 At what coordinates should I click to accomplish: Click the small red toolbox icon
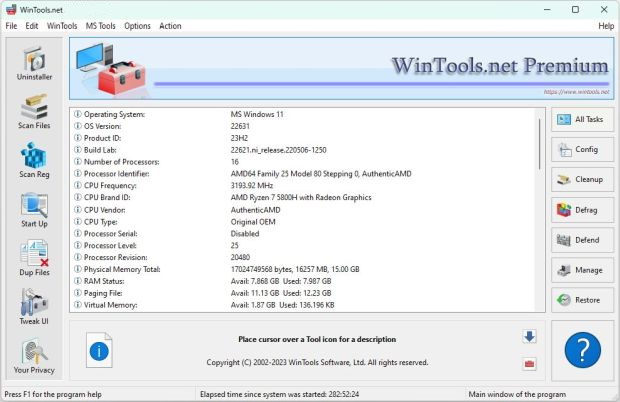[x=529, y=364]
